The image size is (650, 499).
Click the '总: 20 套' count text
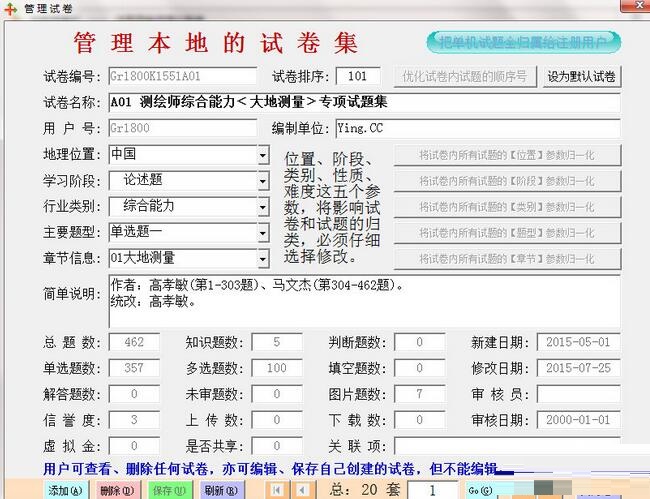click(365, 490)
